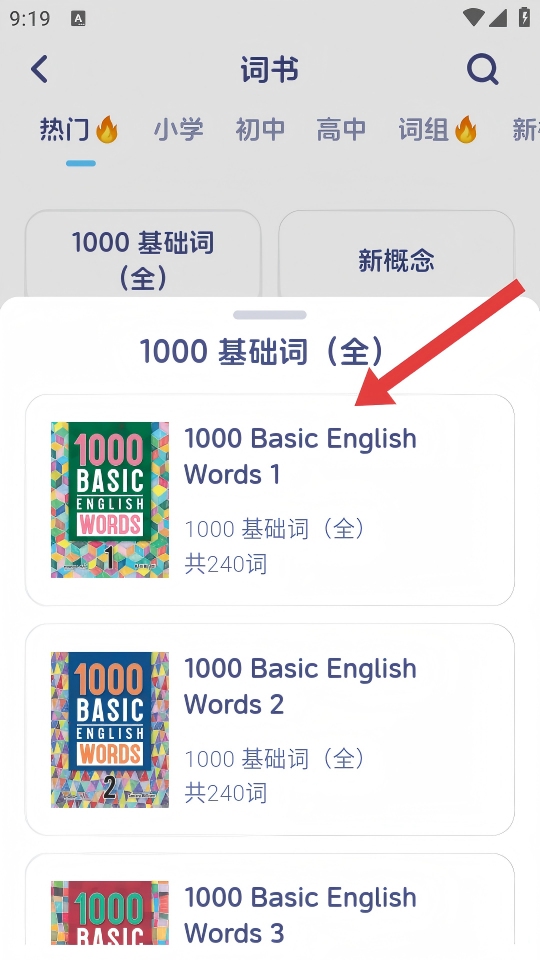Tap the flame icon beside 词组

[x=465, y=130]
